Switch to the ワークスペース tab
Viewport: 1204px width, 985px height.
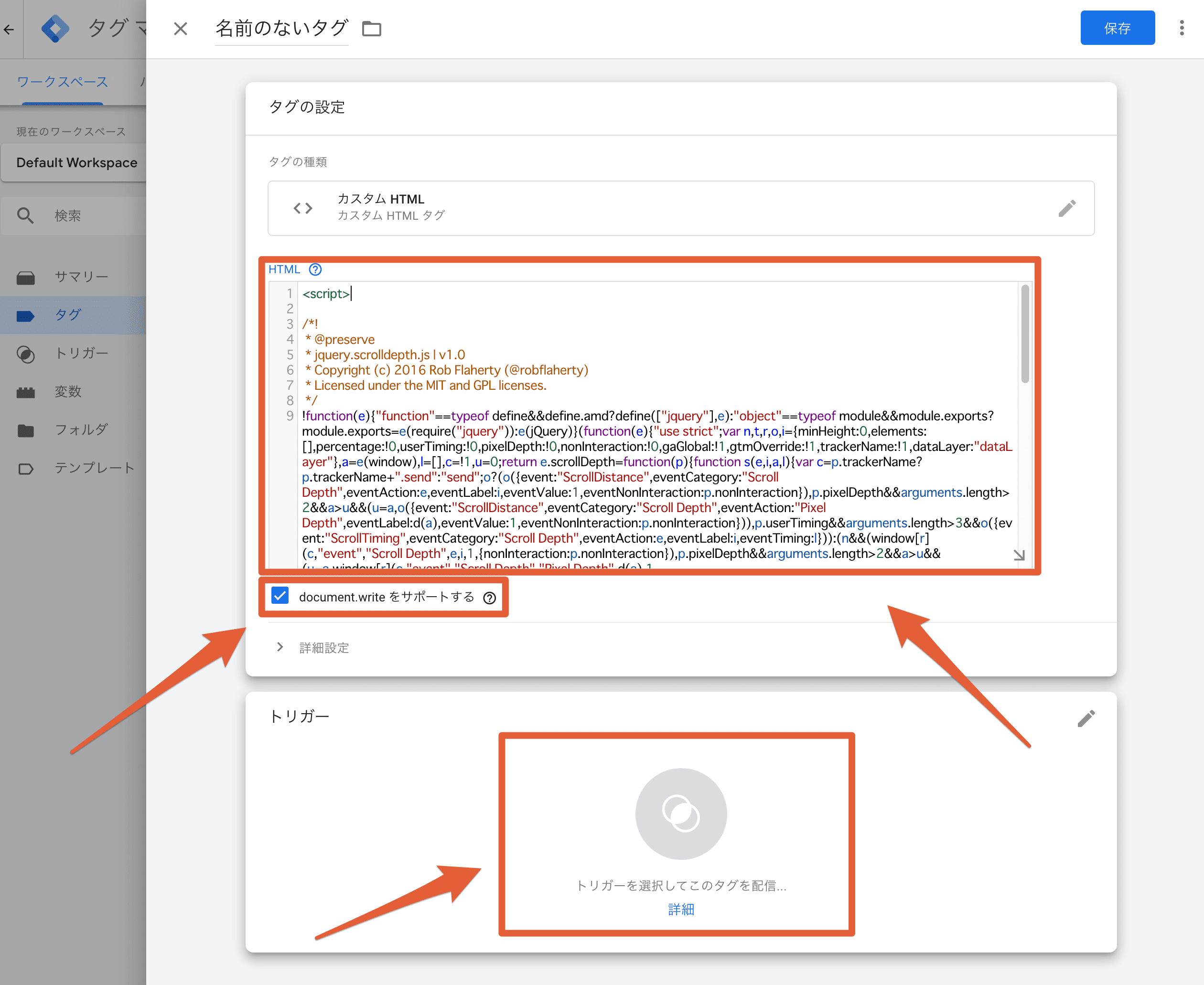pyautogui.click(x=63, y=82)
